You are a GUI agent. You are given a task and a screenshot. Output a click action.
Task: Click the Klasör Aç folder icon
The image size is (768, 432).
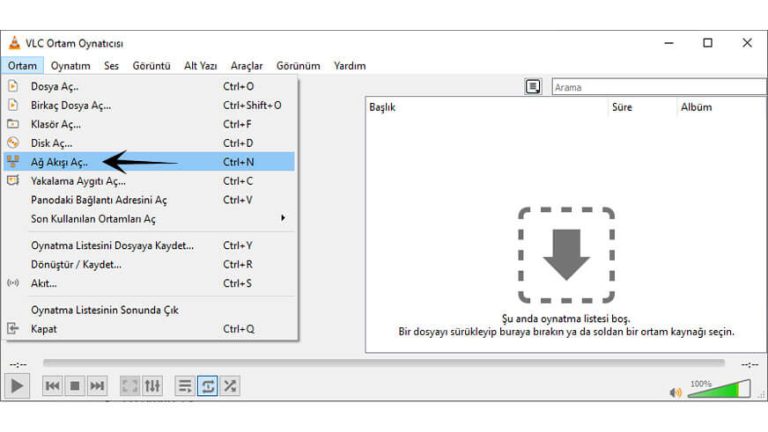coord(13,124)
